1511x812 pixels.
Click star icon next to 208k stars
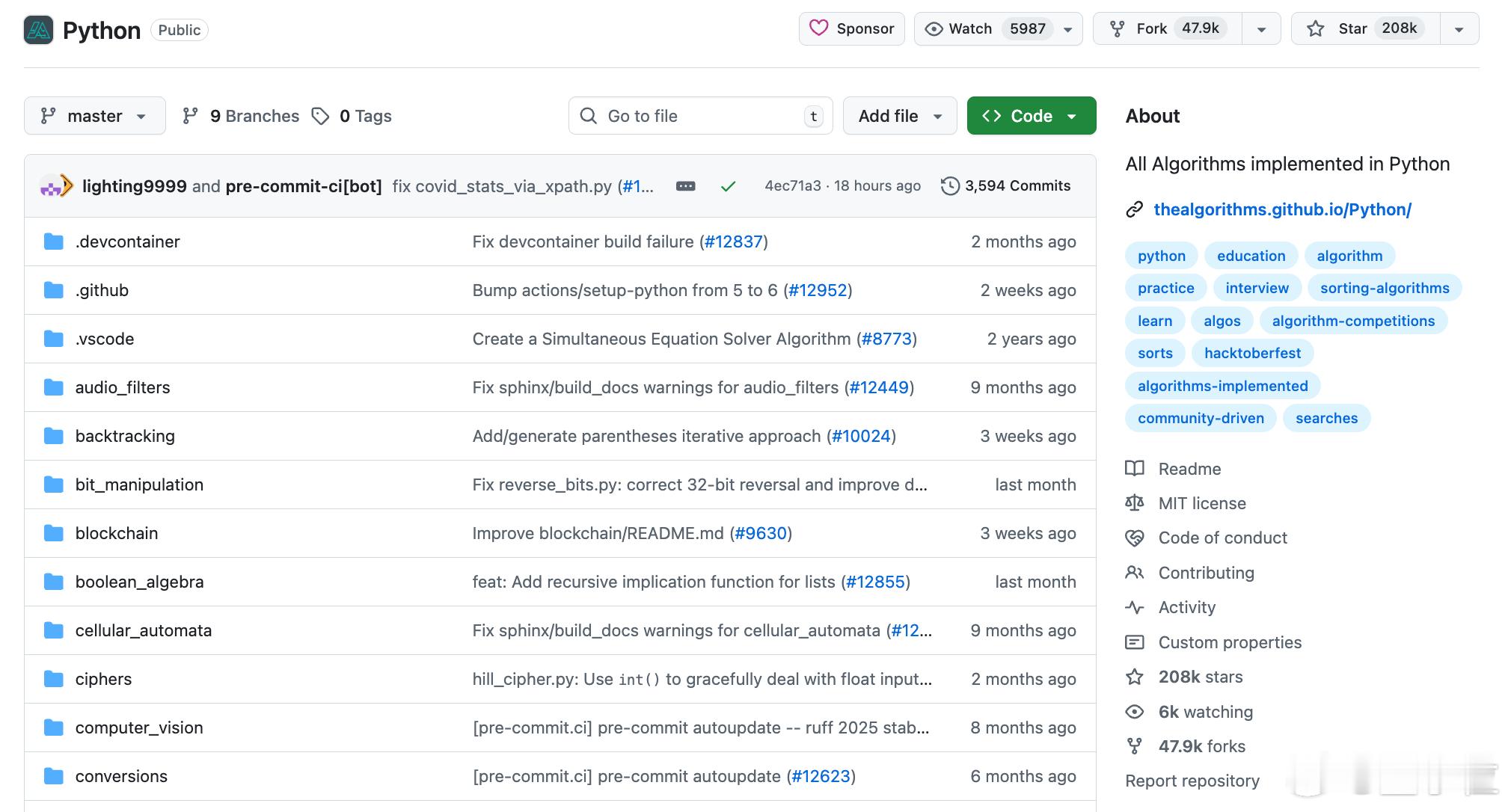pos(1135,677)
